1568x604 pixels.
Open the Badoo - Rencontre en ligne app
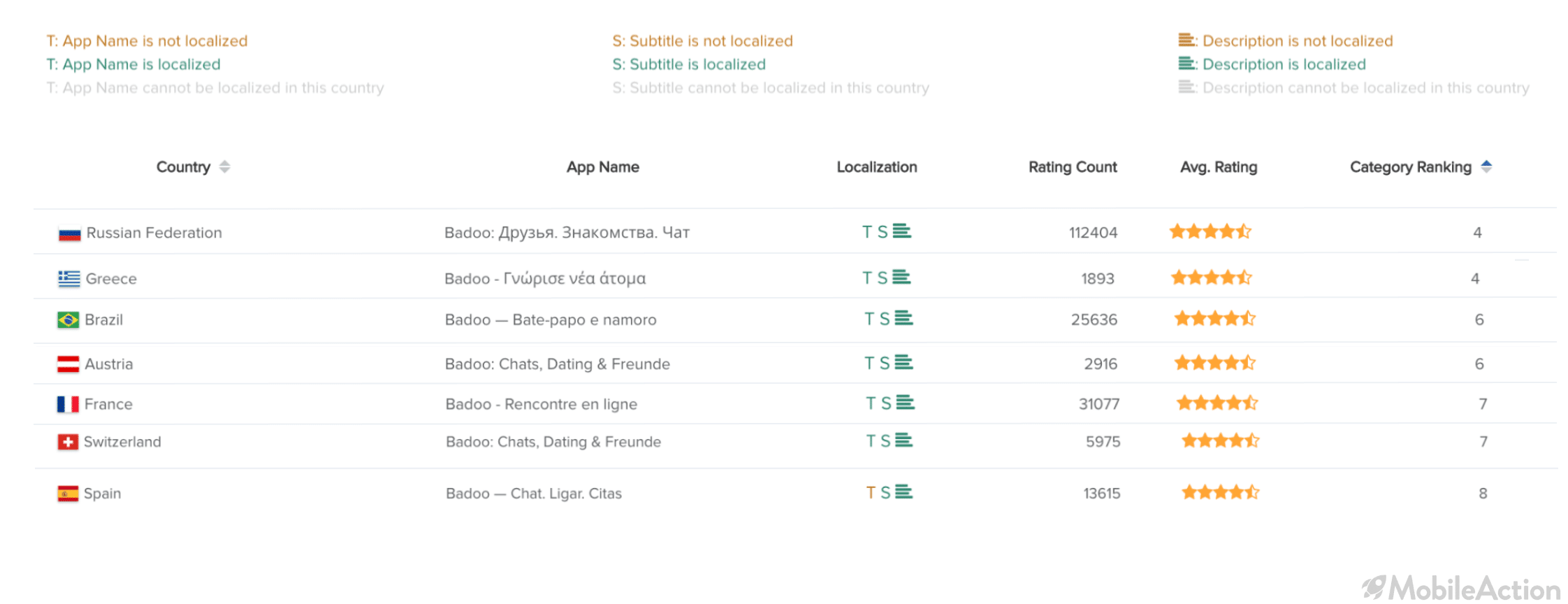tap(542, 404)
